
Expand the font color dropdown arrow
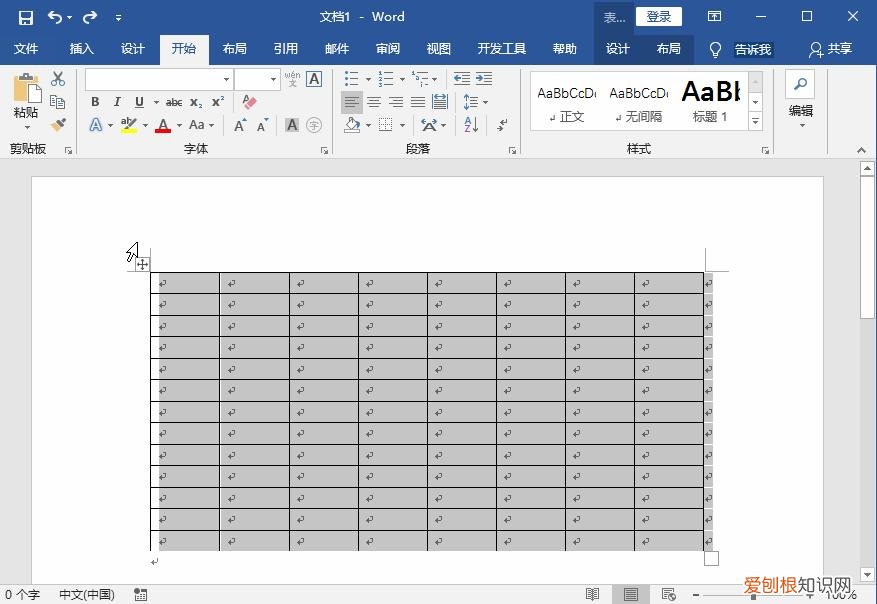178,124
